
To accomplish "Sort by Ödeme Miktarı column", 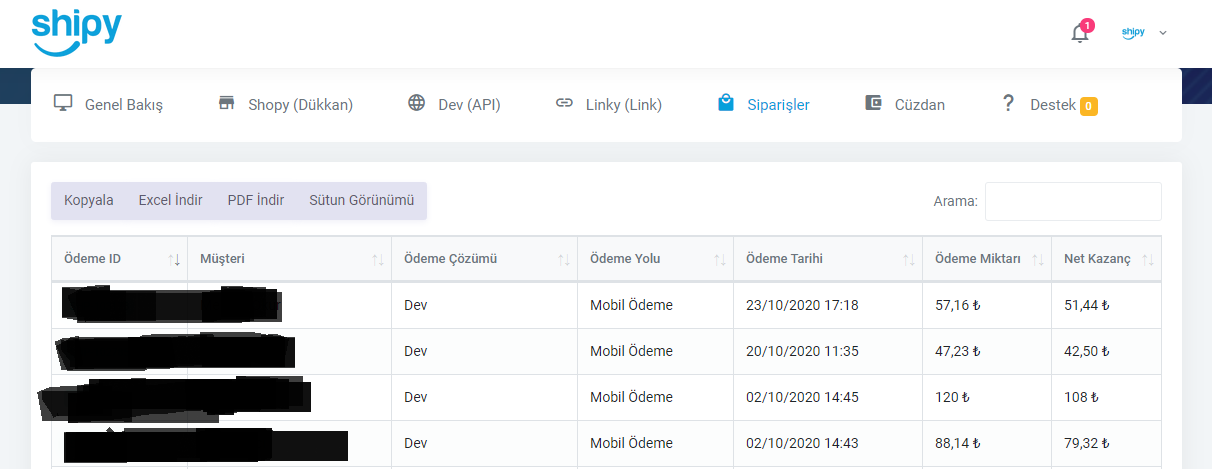I will (x=987, y=259).
